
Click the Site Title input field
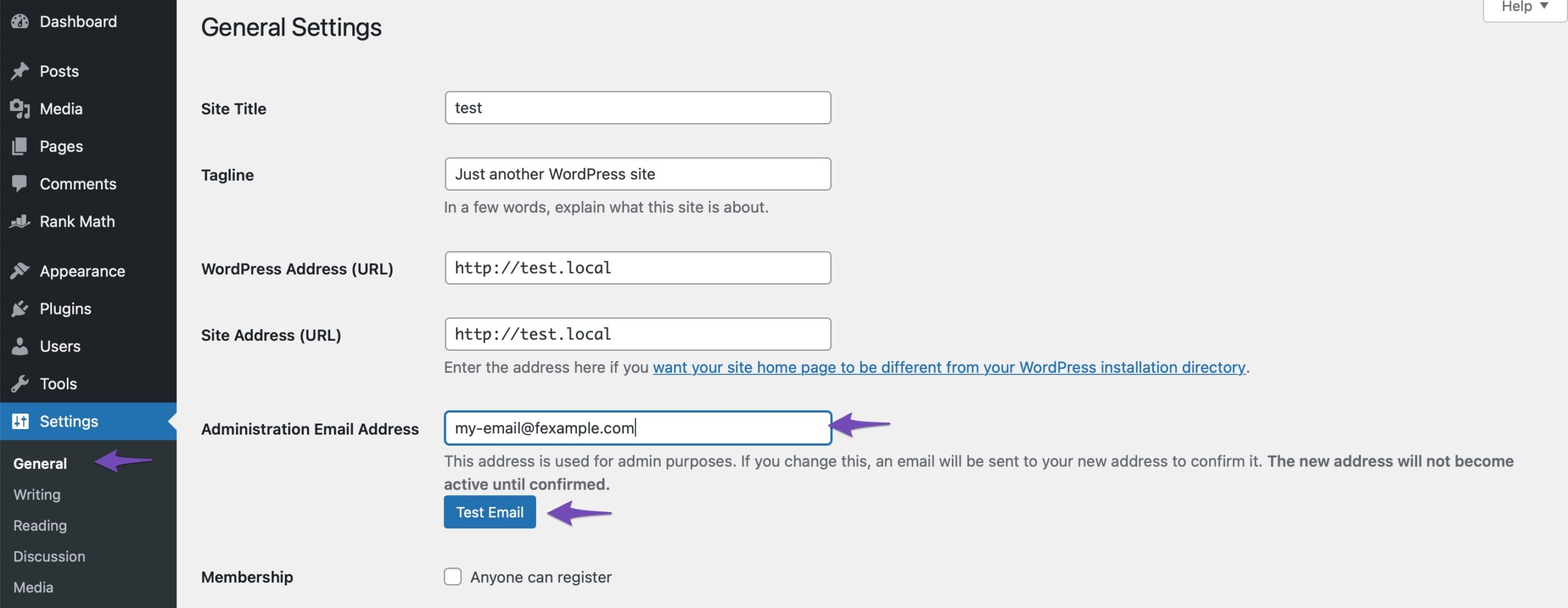637,108
